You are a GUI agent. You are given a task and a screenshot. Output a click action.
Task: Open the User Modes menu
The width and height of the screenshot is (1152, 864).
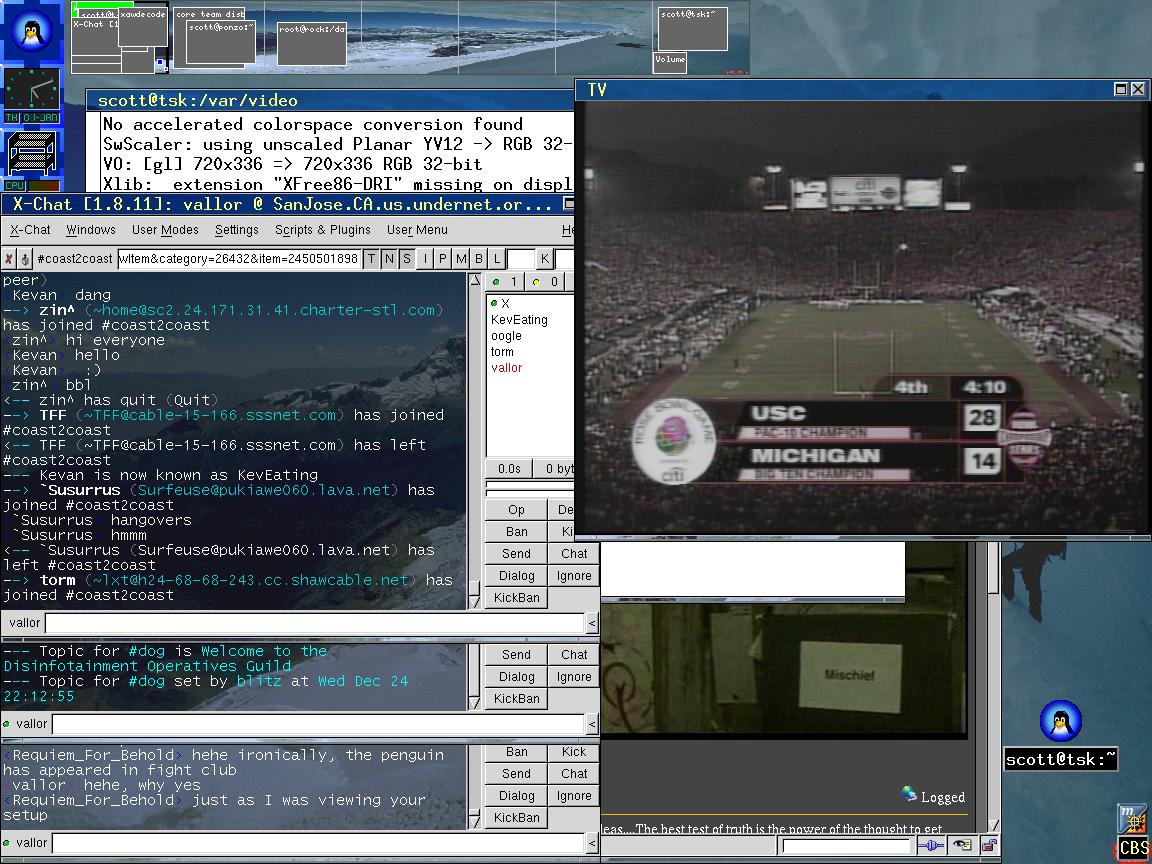point(165,230)
